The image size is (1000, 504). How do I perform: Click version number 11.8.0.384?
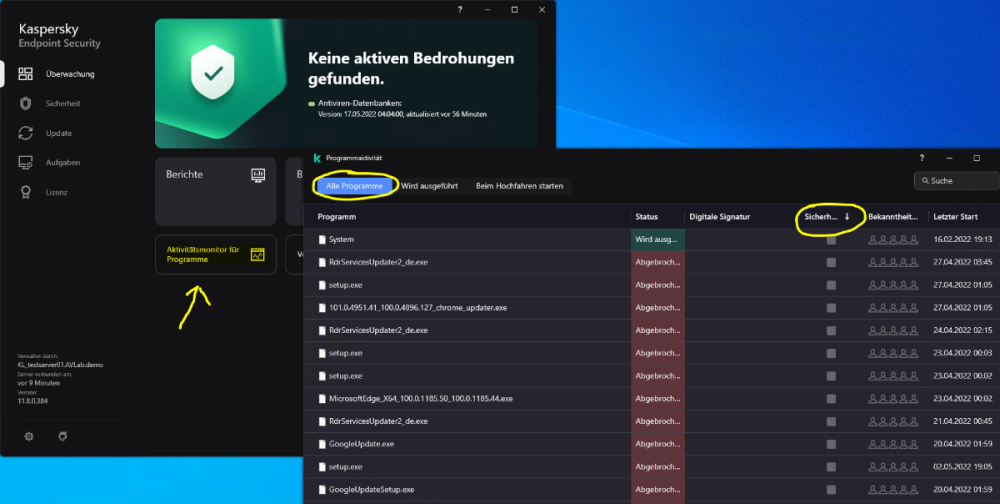[33, 401]
